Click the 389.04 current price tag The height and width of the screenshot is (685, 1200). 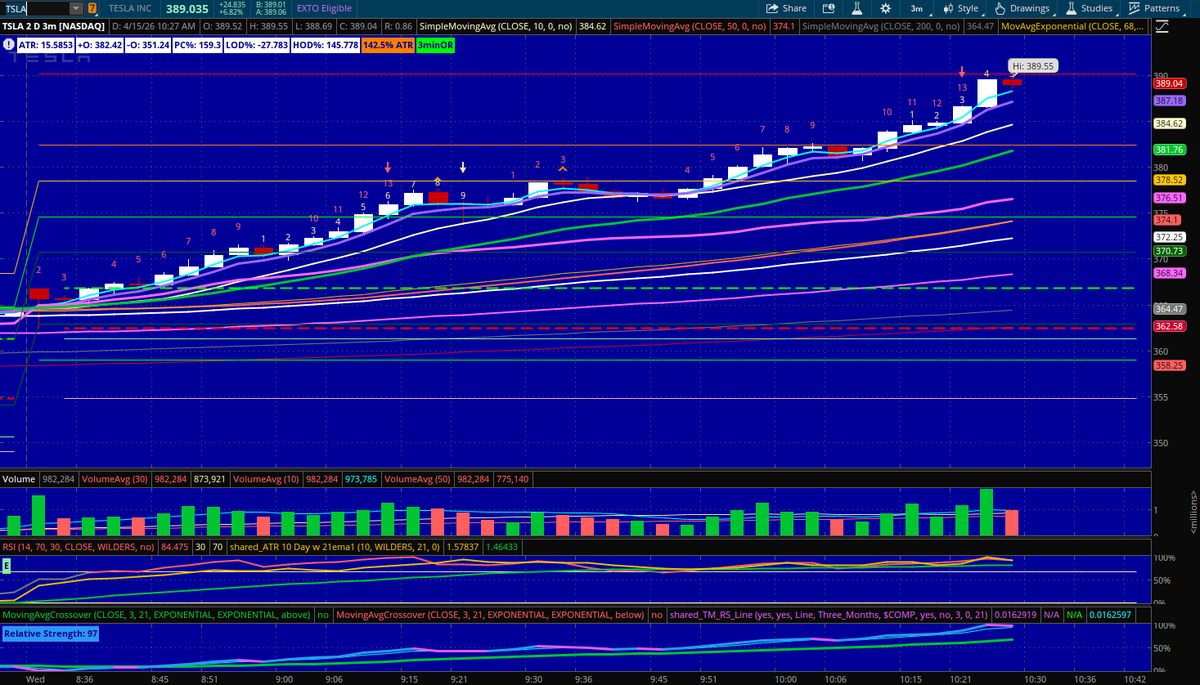coord(1169,84)
